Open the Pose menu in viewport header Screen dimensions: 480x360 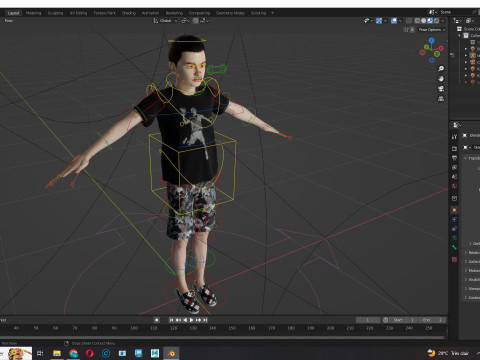pos(9,21)
